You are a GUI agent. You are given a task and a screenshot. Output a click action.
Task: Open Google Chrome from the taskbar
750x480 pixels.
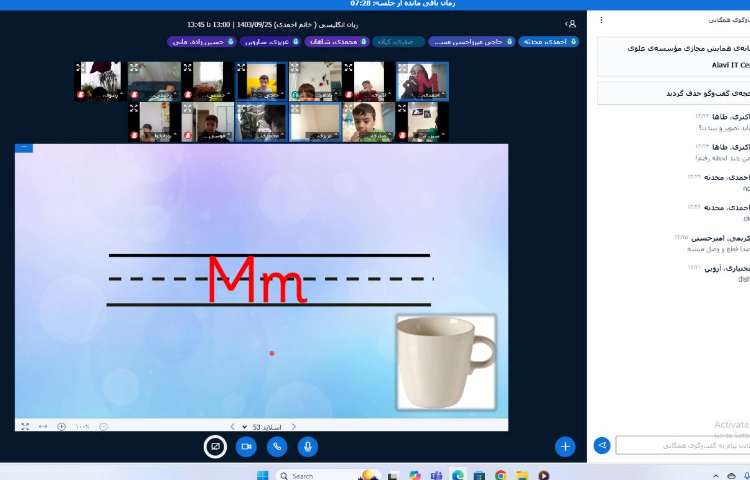click(x=500, y=475)
